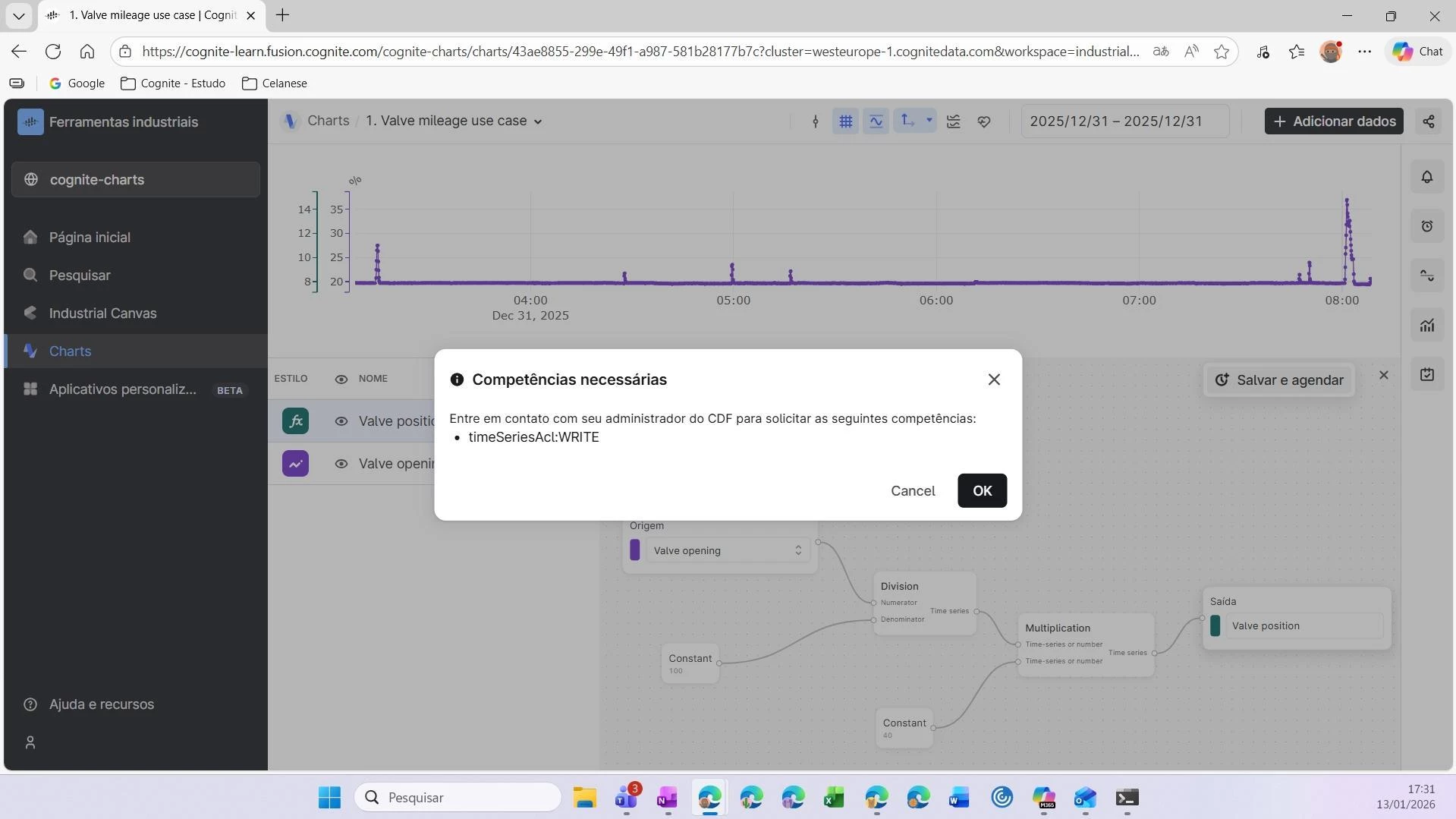
Task: Toggle the min/max wave display option
Action: pyautogui.click(x=876, y=121)
